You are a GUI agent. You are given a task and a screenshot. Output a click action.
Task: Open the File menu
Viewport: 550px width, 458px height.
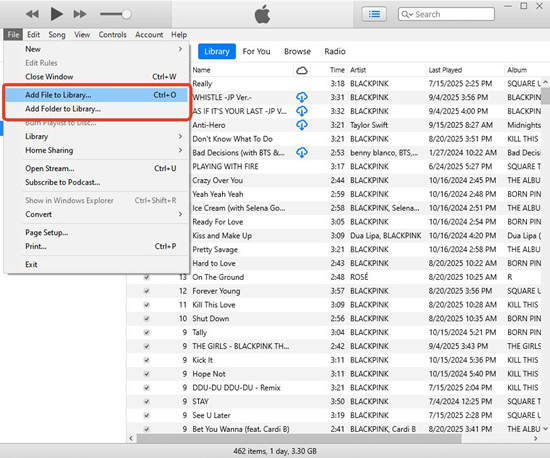click(x=13, y=35)
